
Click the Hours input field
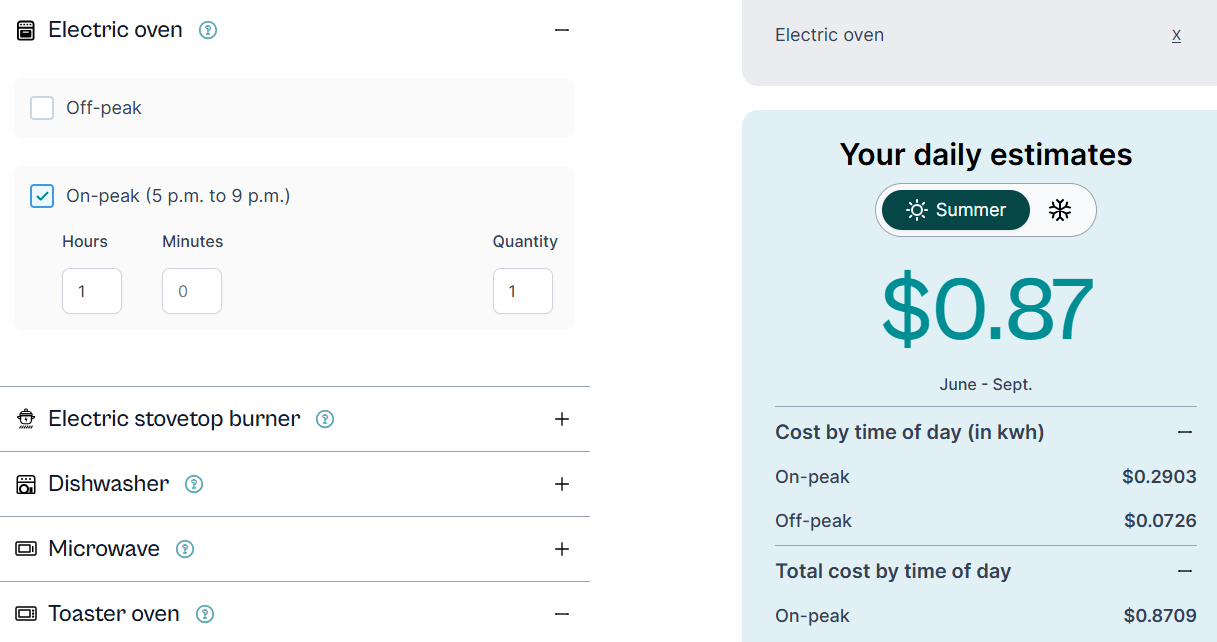point(92,291)
